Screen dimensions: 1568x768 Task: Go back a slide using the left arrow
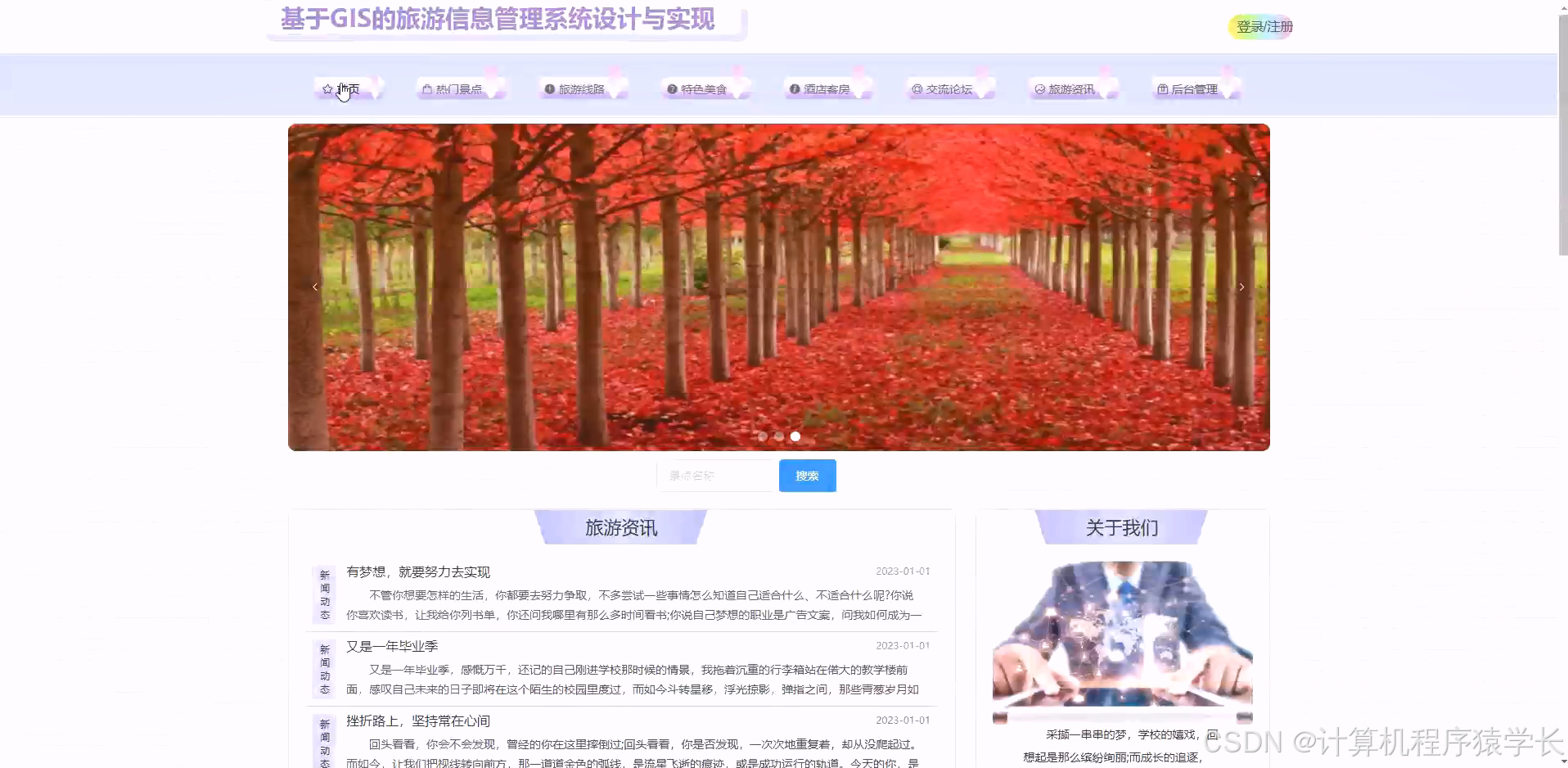[x=315, y=287]
